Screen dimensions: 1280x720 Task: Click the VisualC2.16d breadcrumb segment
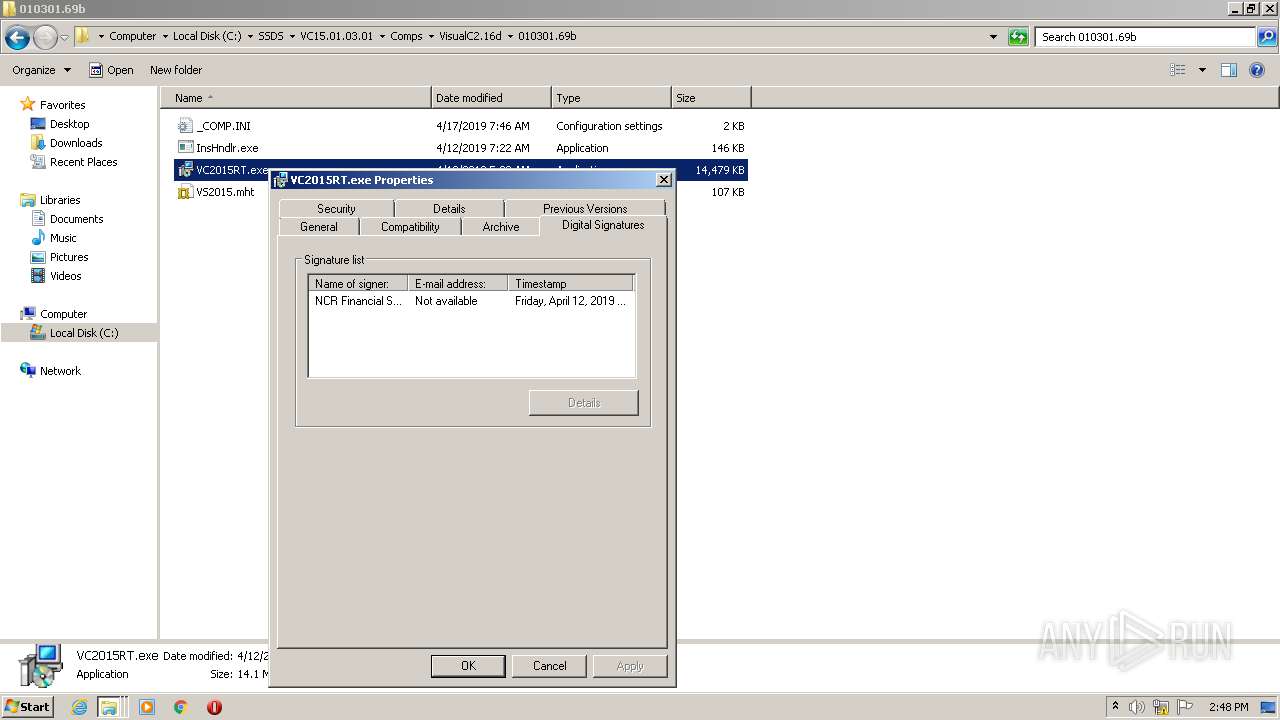coord(471,36)
